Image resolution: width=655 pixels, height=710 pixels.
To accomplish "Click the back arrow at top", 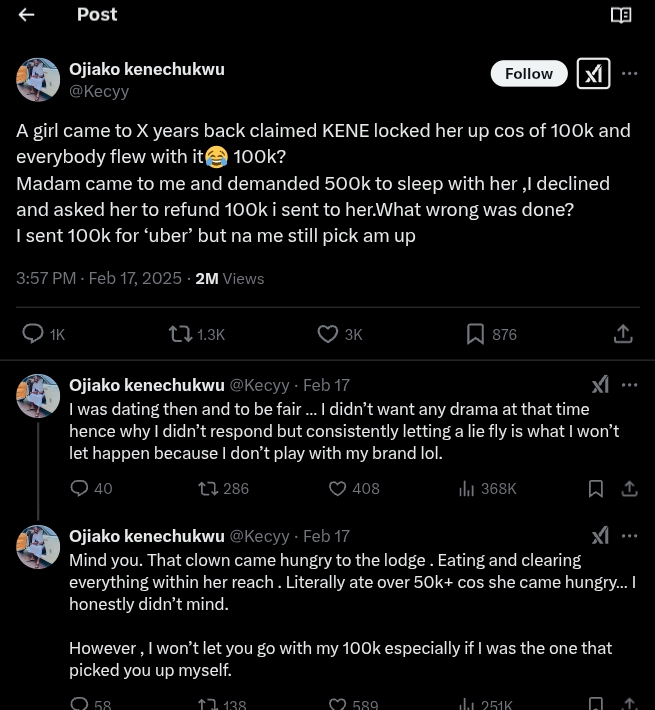I will (27, 15).
